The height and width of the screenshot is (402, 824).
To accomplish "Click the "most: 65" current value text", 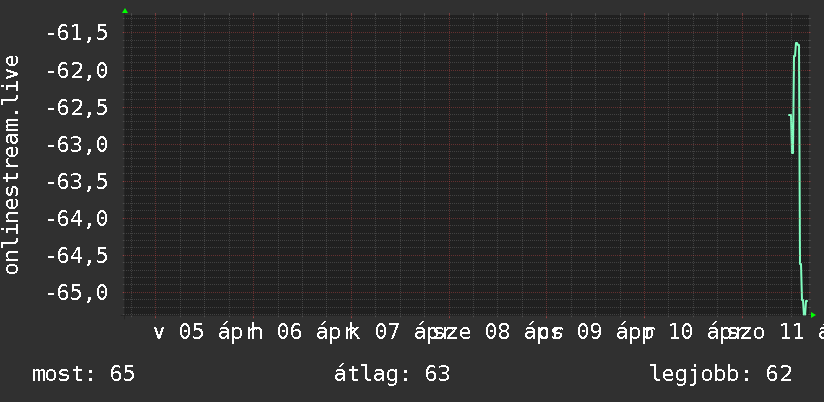I will coord(83,374).
